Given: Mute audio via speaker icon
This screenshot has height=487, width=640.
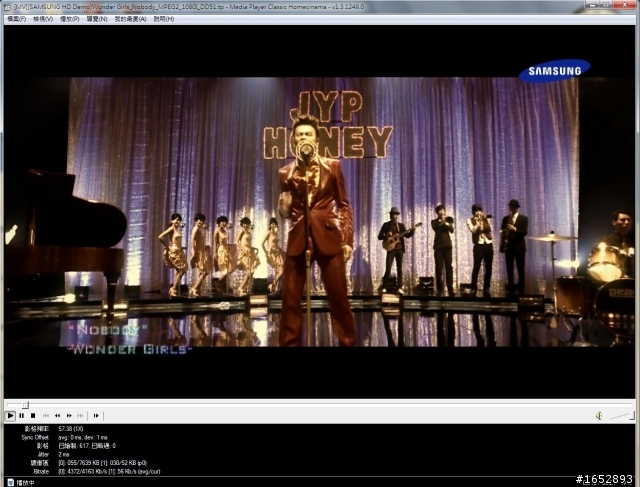Looking at the screenshot, I should [599, 416].
